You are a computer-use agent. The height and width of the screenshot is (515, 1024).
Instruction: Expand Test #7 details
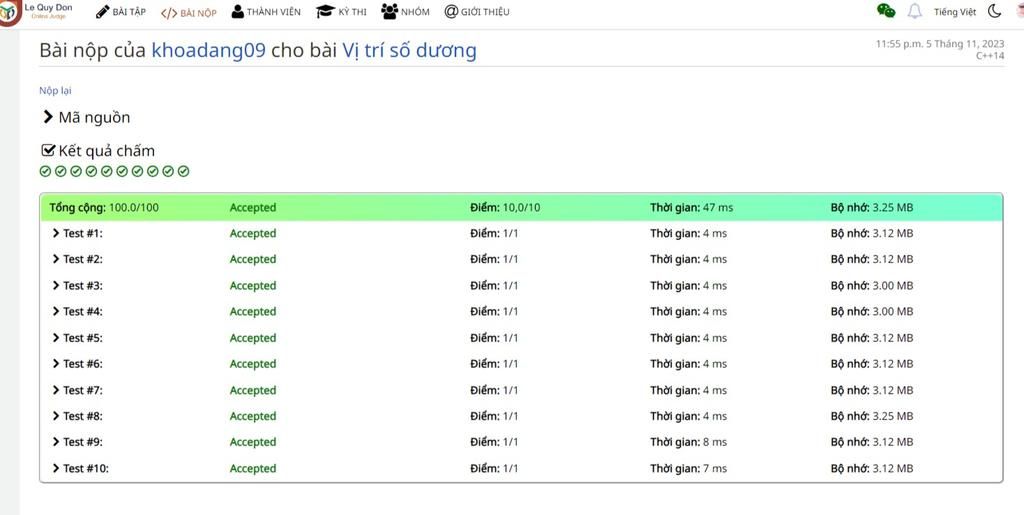pos(77,390)
